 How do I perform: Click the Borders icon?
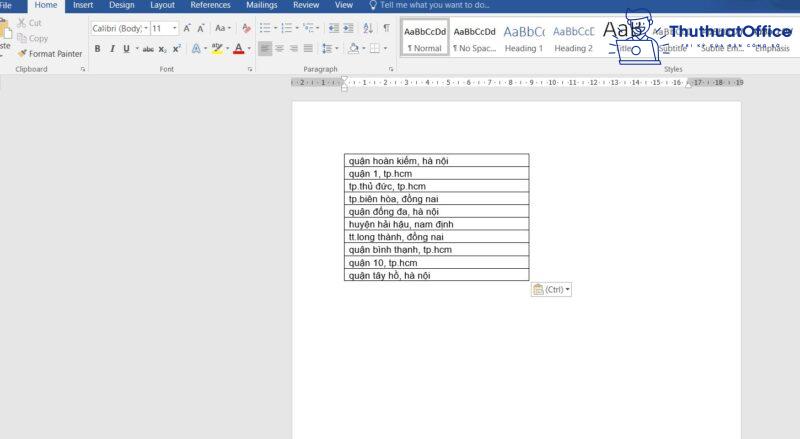pos(375,49)
